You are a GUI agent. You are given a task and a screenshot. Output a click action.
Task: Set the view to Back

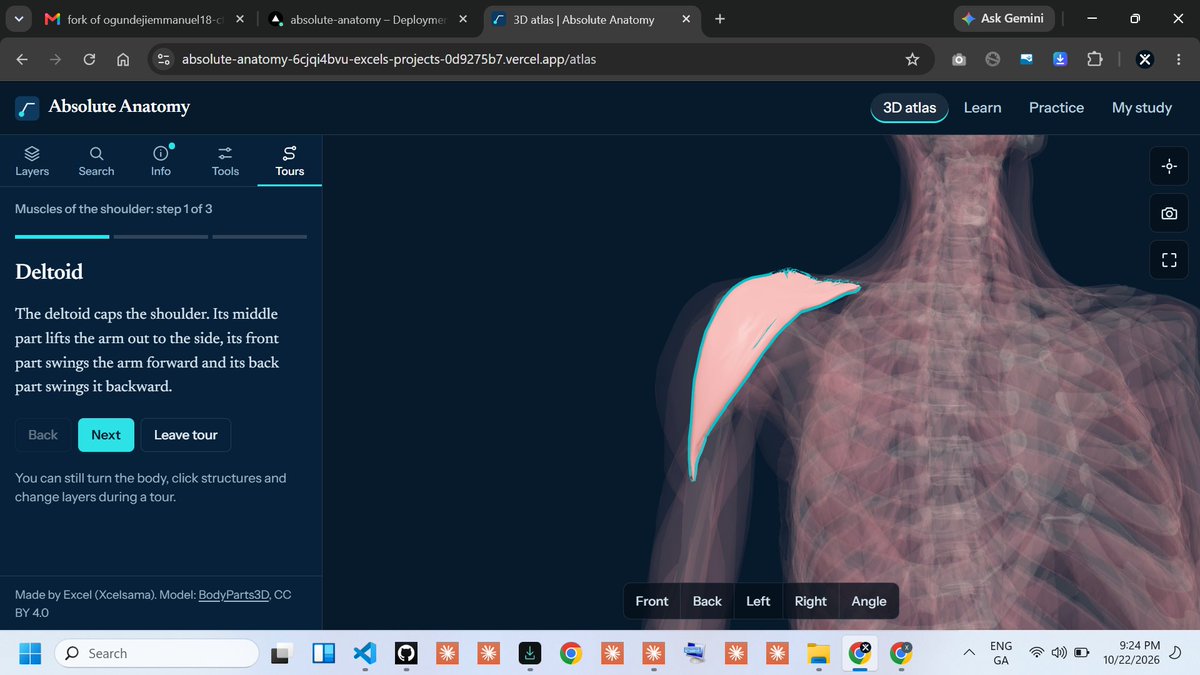tap(707, 601)
